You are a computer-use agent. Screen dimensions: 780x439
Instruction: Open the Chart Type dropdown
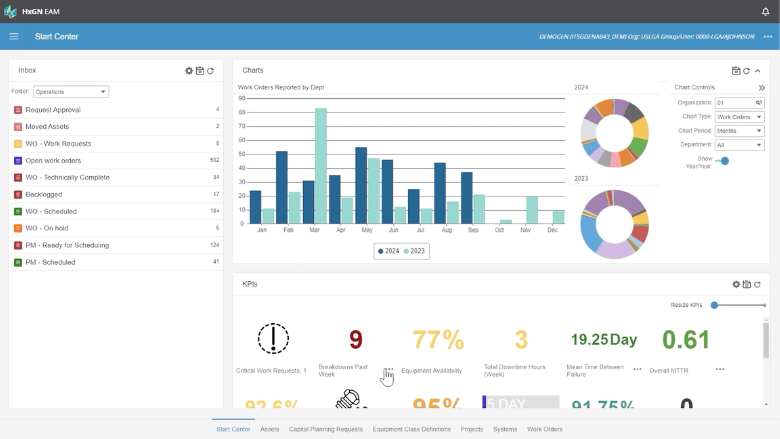click(739, 117)
